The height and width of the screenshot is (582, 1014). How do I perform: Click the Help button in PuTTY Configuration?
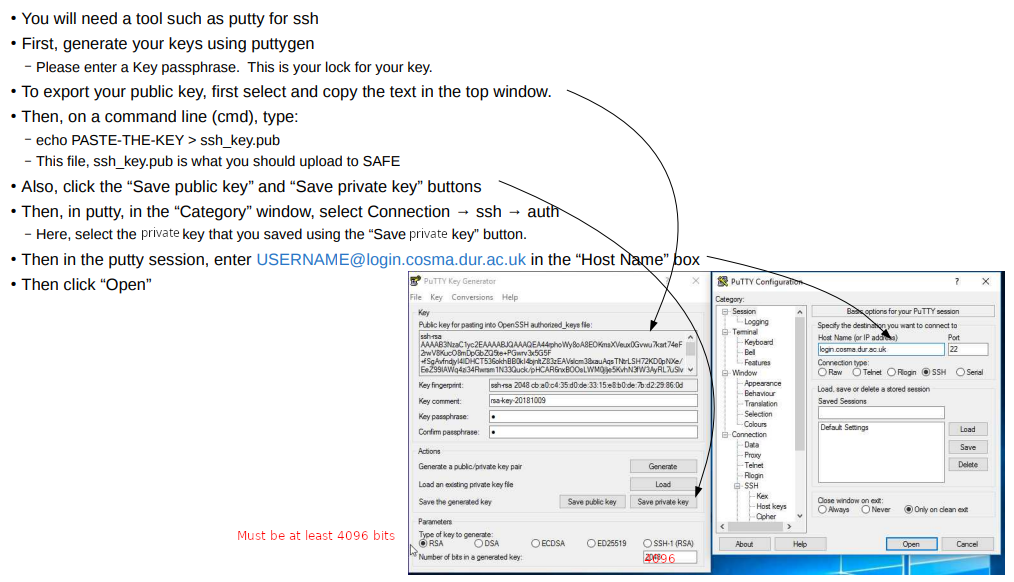[800, 544]
